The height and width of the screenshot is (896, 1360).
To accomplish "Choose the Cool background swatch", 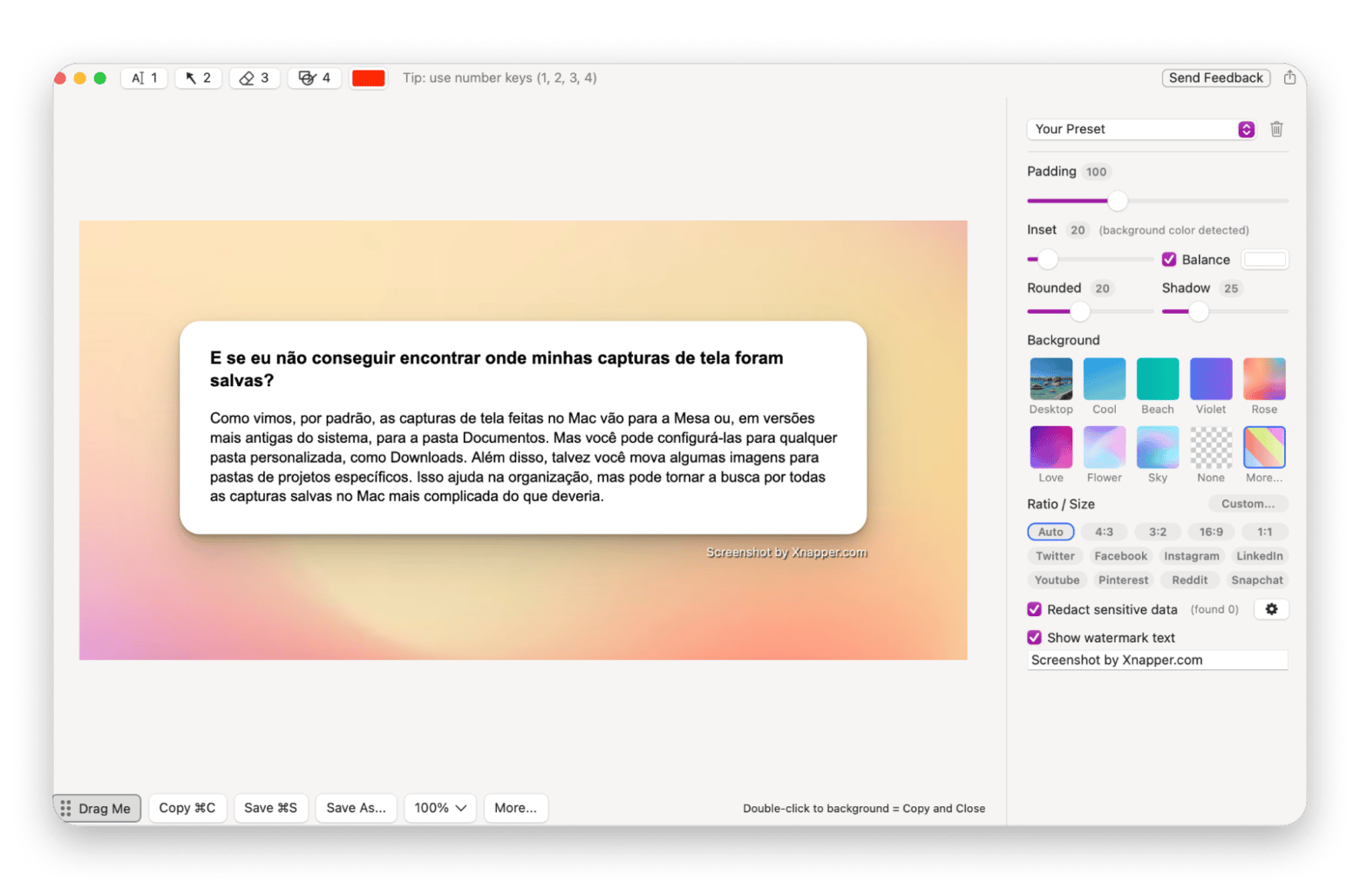I will tap(1104, 378).
